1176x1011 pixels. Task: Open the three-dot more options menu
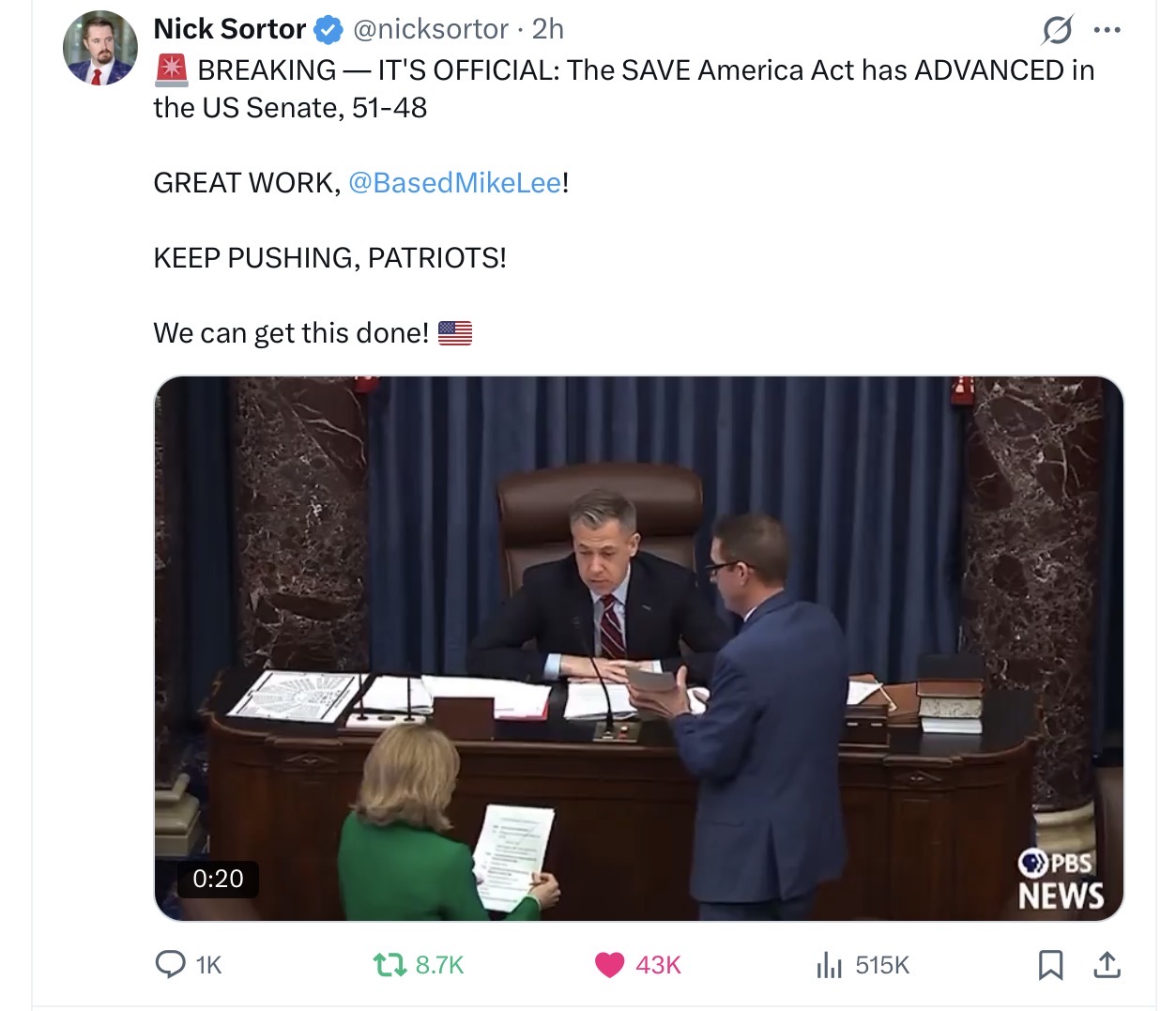pyautogui.click(x=1107, y=30)
